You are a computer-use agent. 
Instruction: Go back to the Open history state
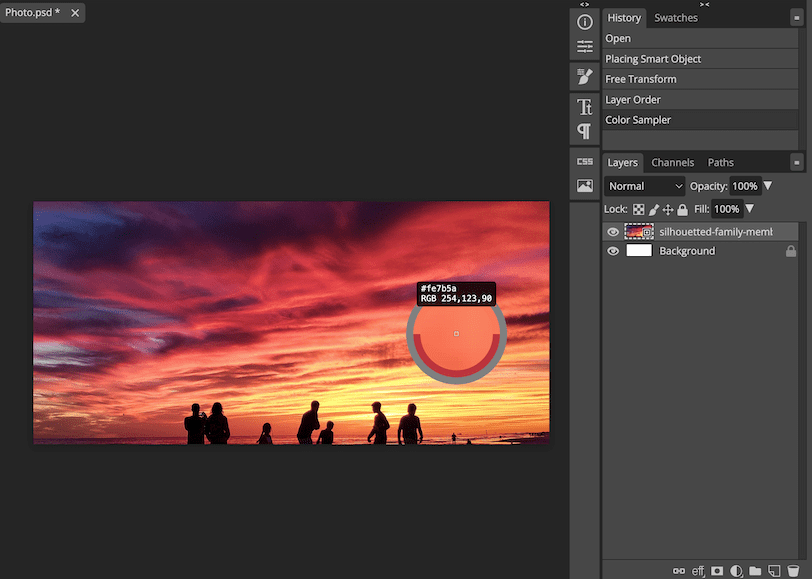618,39
